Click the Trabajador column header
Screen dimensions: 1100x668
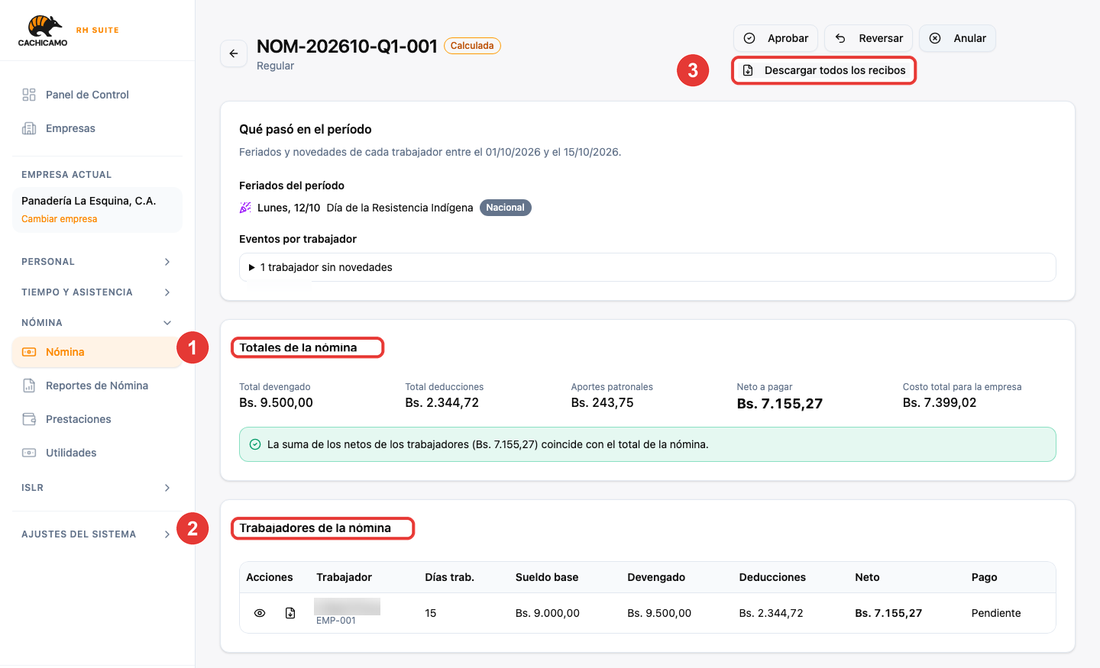[344, 577]
